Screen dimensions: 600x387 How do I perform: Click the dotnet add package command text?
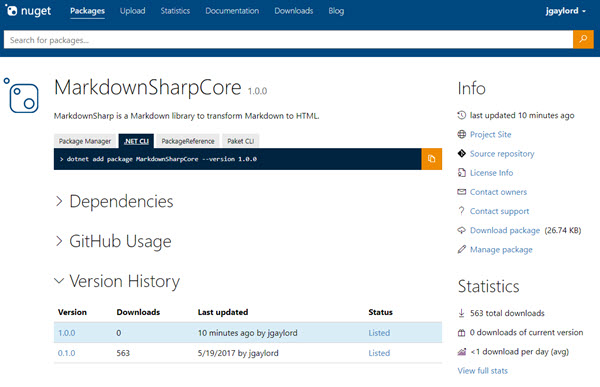coord(161,159)
